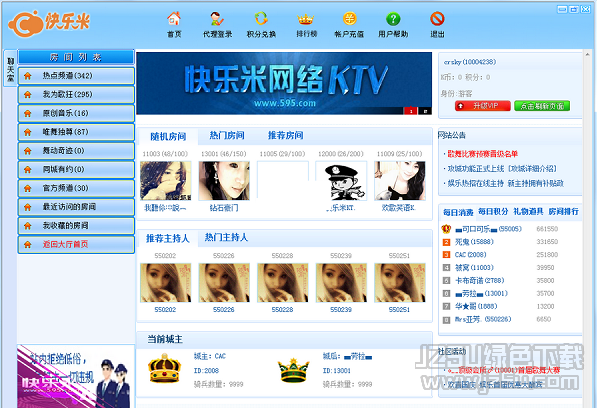Screen dimensions: 597x408
Task: Select the 推荐主持人 tab
Action: point(168,238)
